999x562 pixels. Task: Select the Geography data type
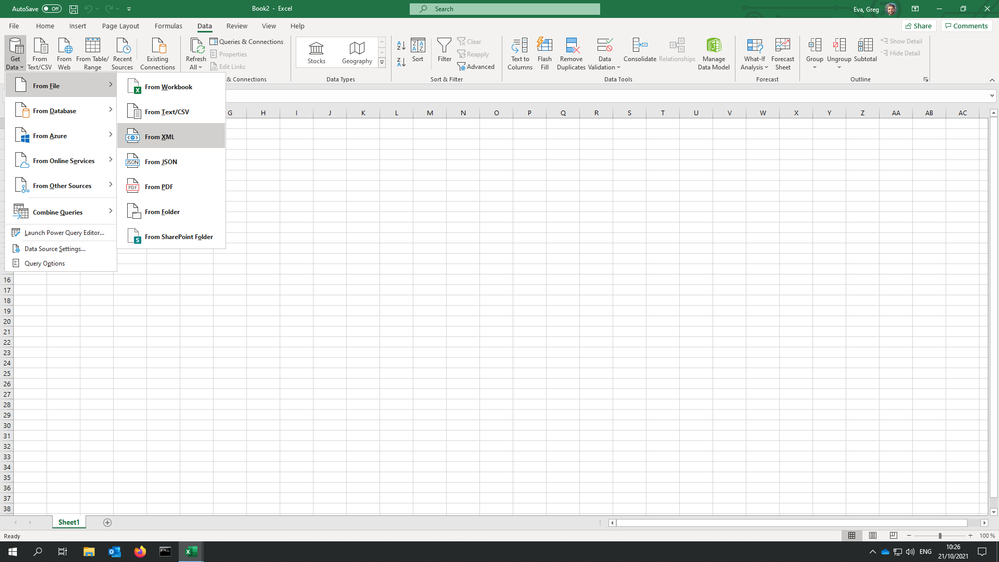(357, 52)
